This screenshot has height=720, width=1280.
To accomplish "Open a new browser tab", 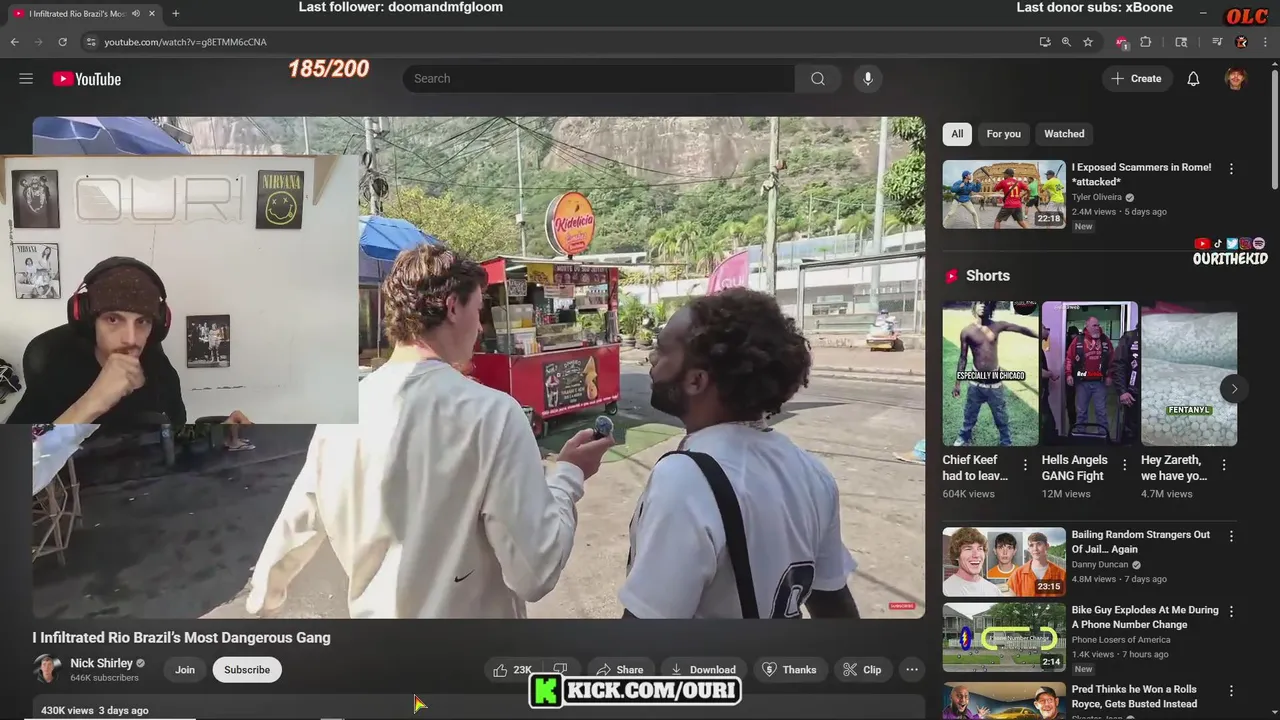I will [x=176, y=14].
